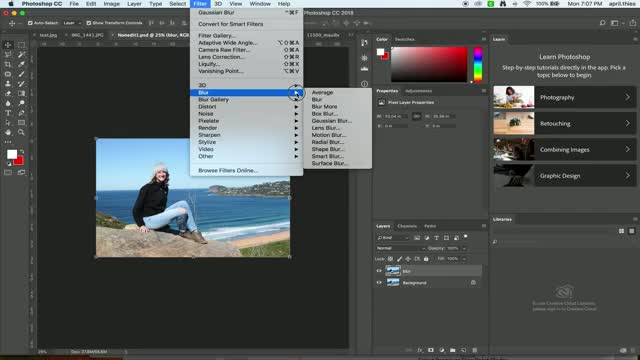The width and height of the screenshot is (640, 360).
Task: Open Photography tutorials chevron
Action: 628,97
